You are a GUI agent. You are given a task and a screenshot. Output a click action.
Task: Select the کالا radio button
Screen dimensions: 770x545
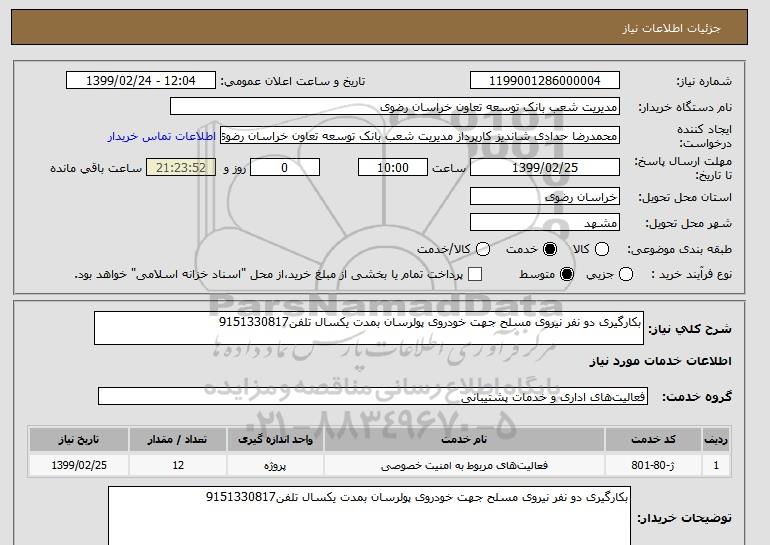(602, 249)
